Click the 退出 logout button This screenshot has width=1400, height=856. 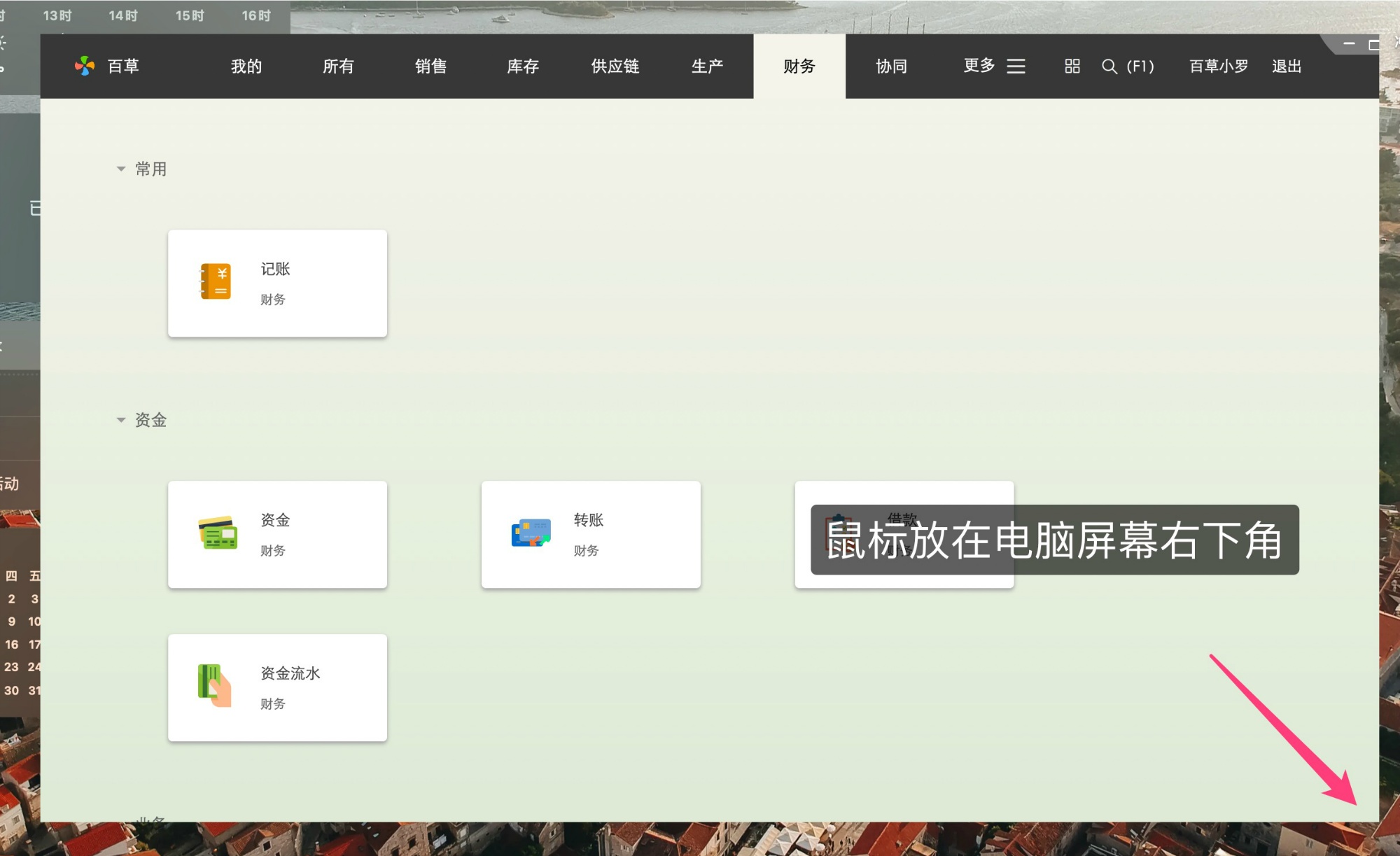point(1287,66)
